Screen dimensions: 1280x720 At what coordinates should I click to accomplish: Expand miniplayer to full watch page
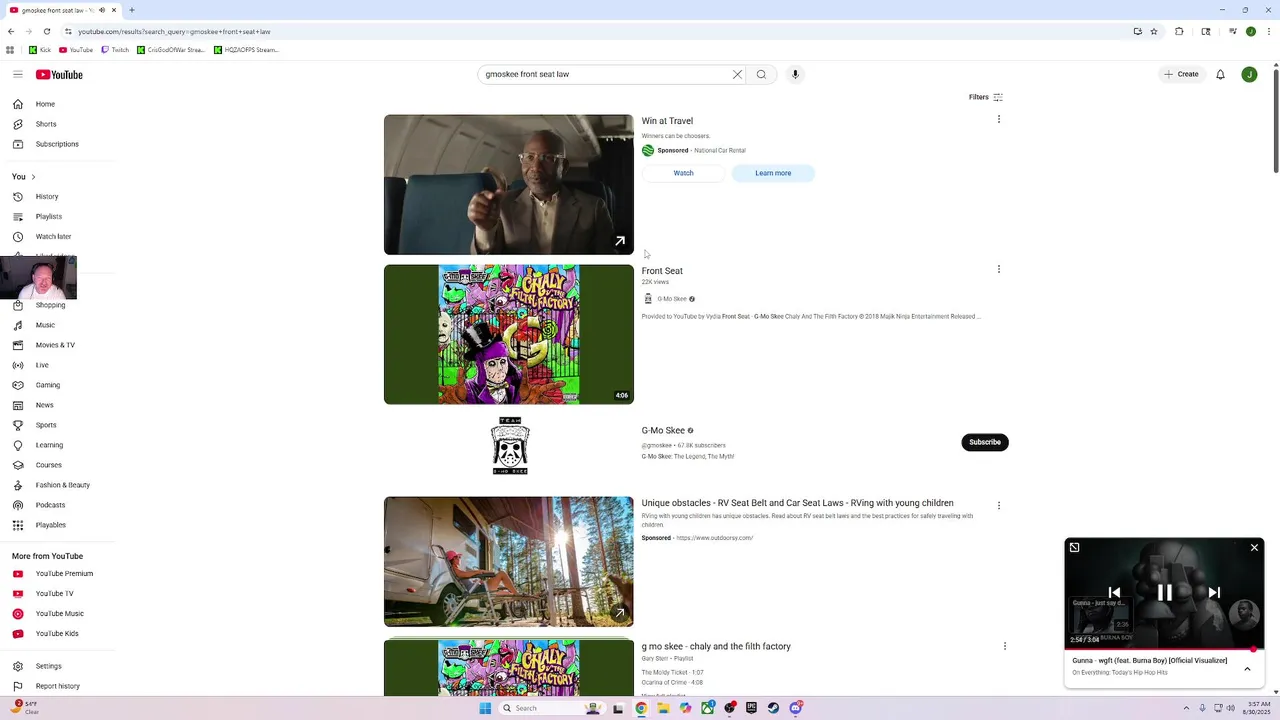(x=1074, y=547)
